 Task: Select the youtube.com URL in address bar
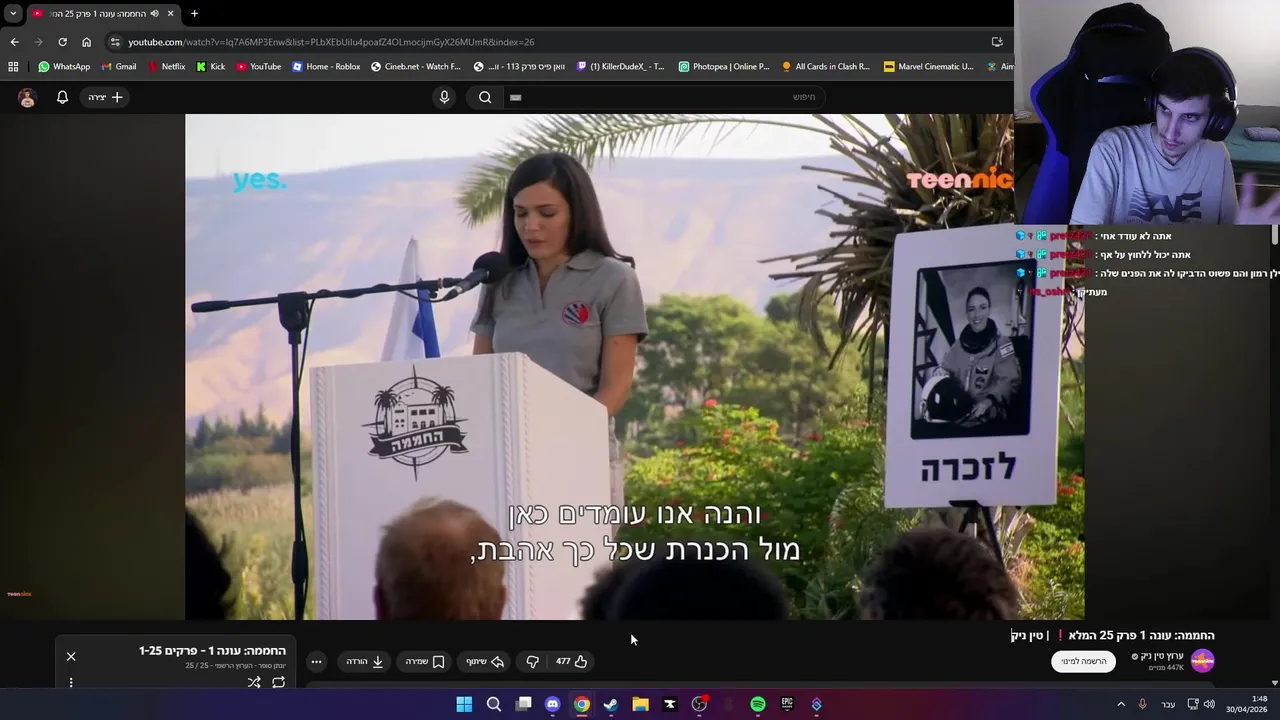click(x=331, y=42)
